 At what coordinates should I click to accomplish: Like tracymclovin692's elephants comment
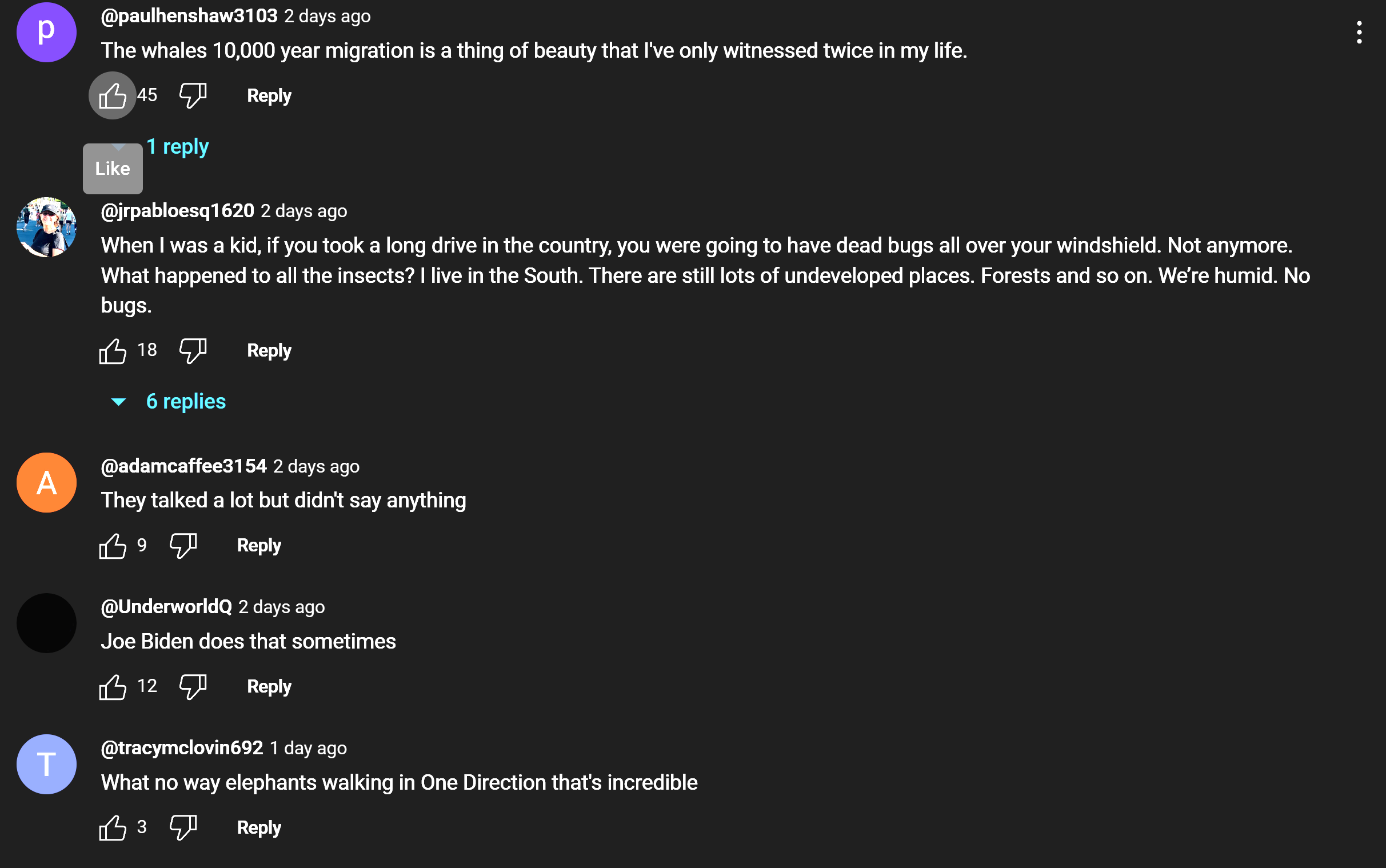112,827
